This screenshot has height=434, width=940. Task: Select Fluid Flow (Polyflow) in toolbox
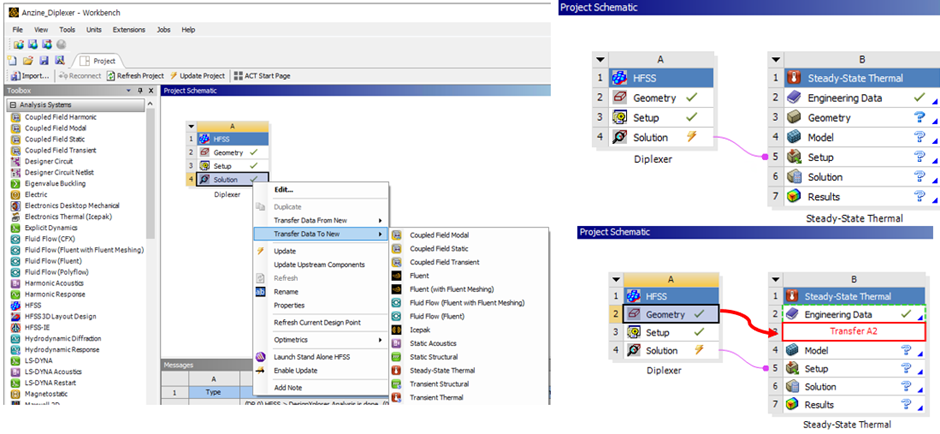55,272
